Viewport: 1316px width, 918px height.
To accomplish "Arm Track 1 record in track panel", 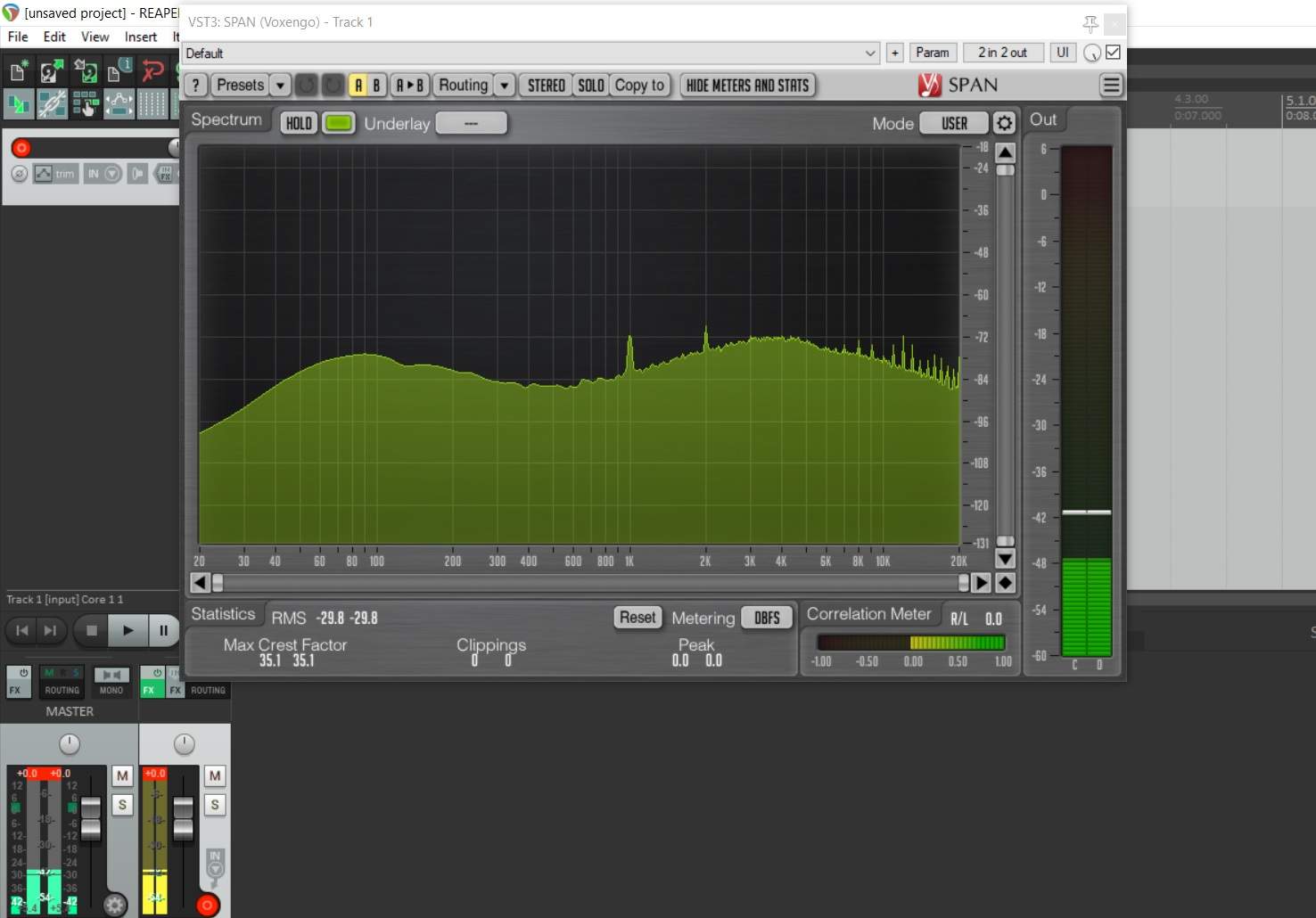I will coord(21,148).
